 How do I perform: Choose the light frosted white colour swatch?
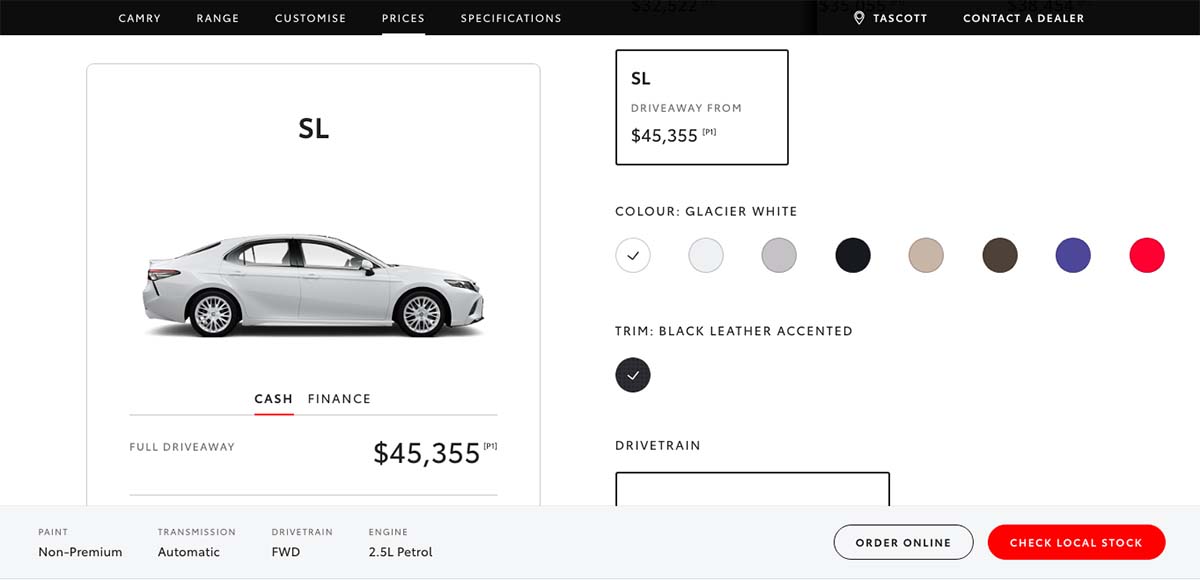[706, 255]
